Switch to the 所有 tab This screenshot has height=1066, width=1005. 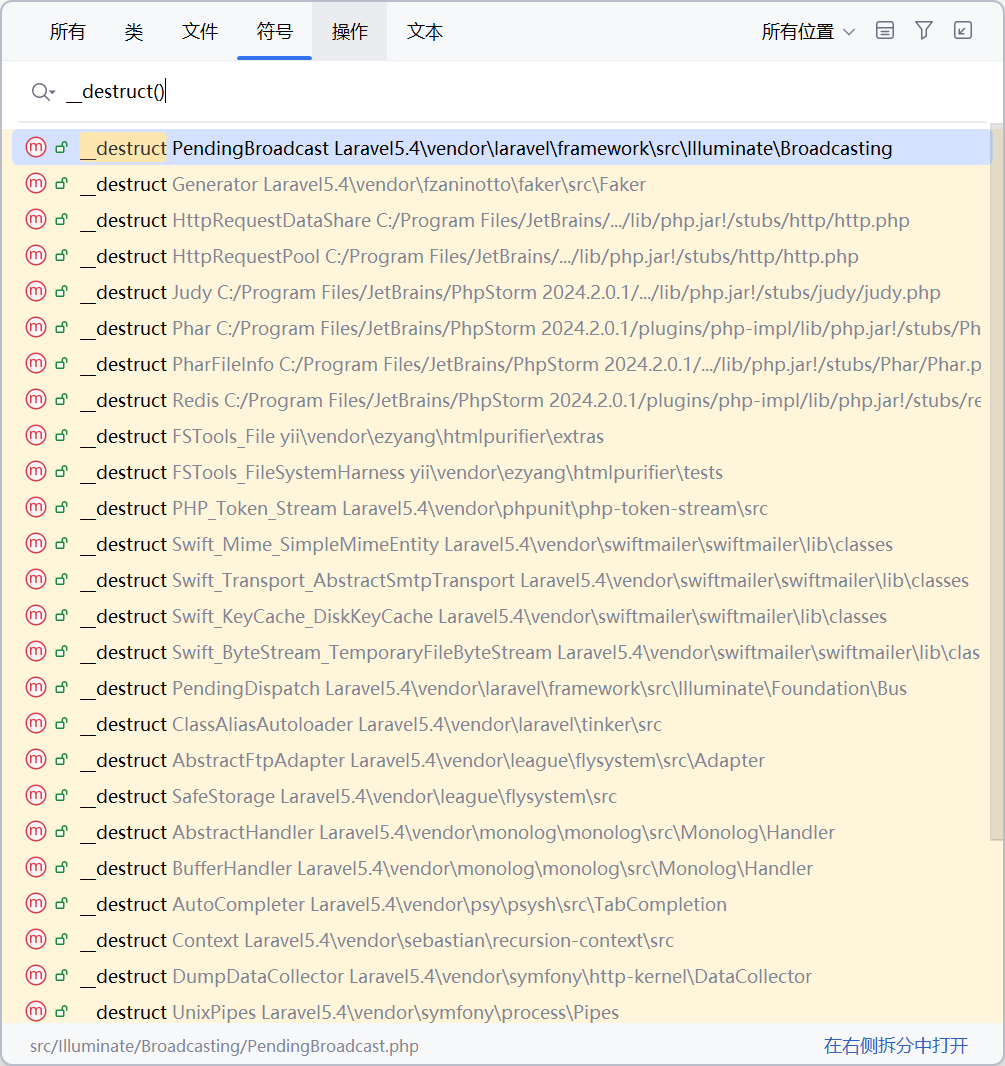click(67, 31)
